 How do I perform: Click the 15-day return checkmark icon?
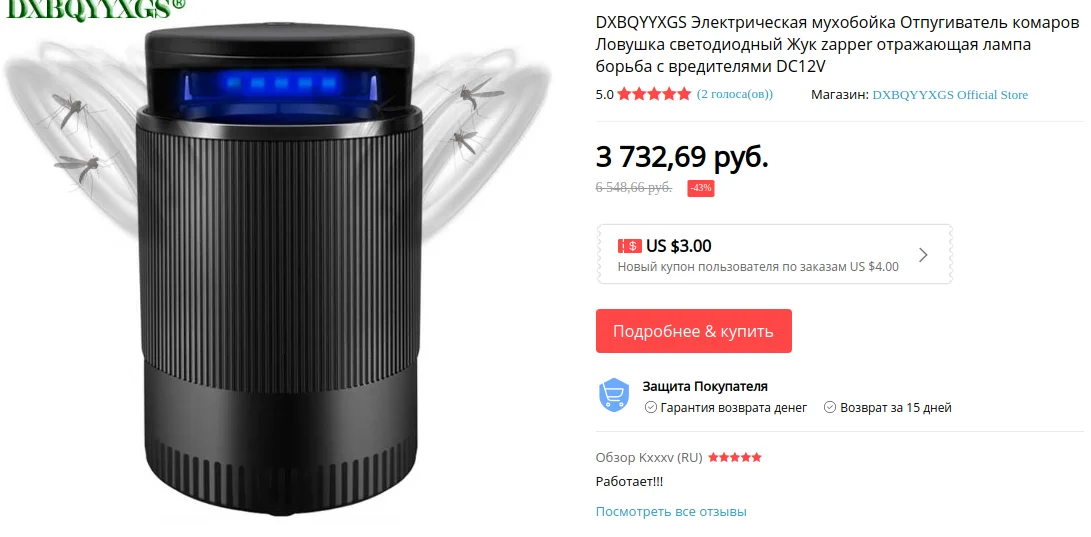pos(829,408)
